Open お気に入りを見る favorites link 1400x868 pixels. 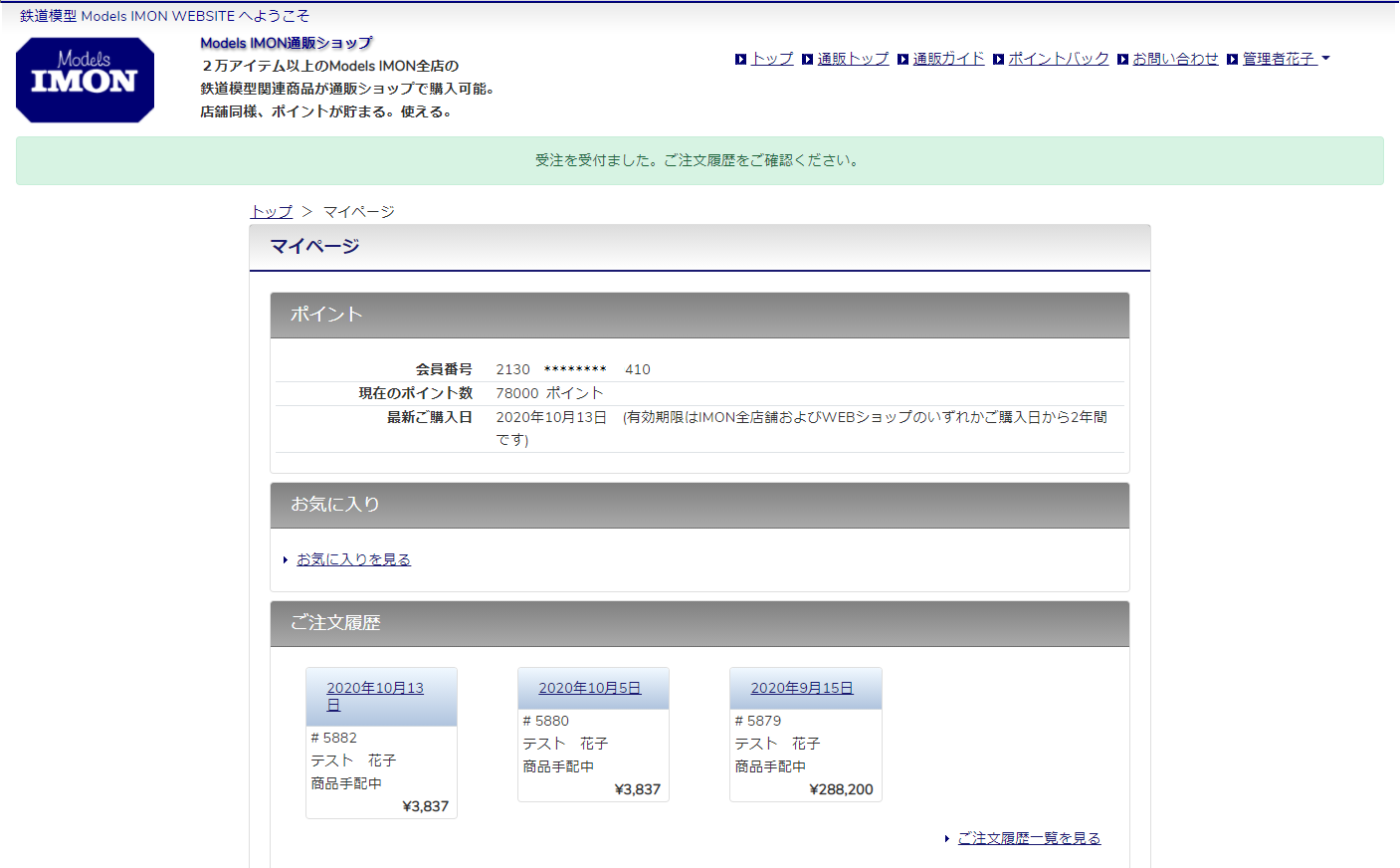pos(353,559)
